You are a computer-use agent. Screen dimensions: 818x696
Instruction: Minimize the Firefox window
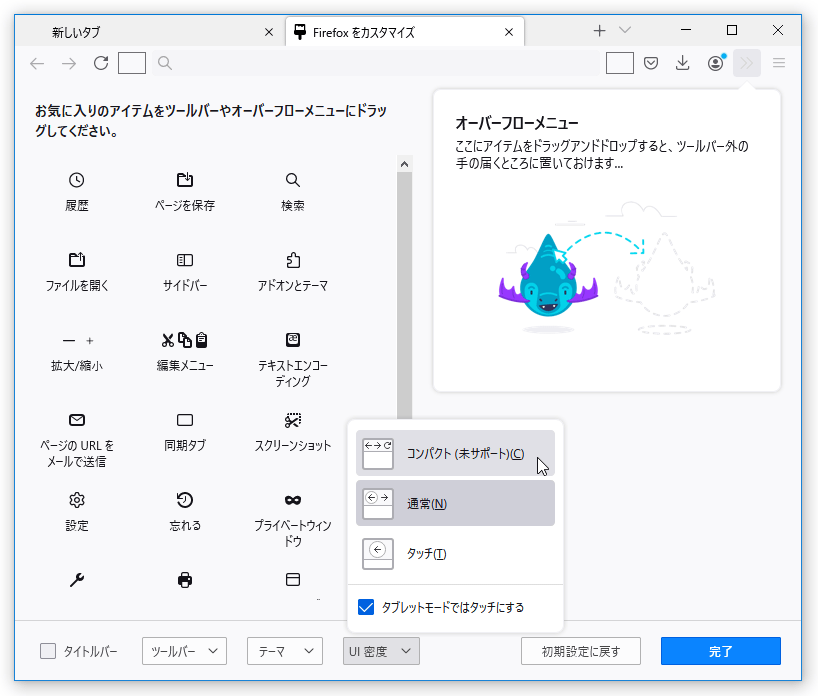pos(686,30)
